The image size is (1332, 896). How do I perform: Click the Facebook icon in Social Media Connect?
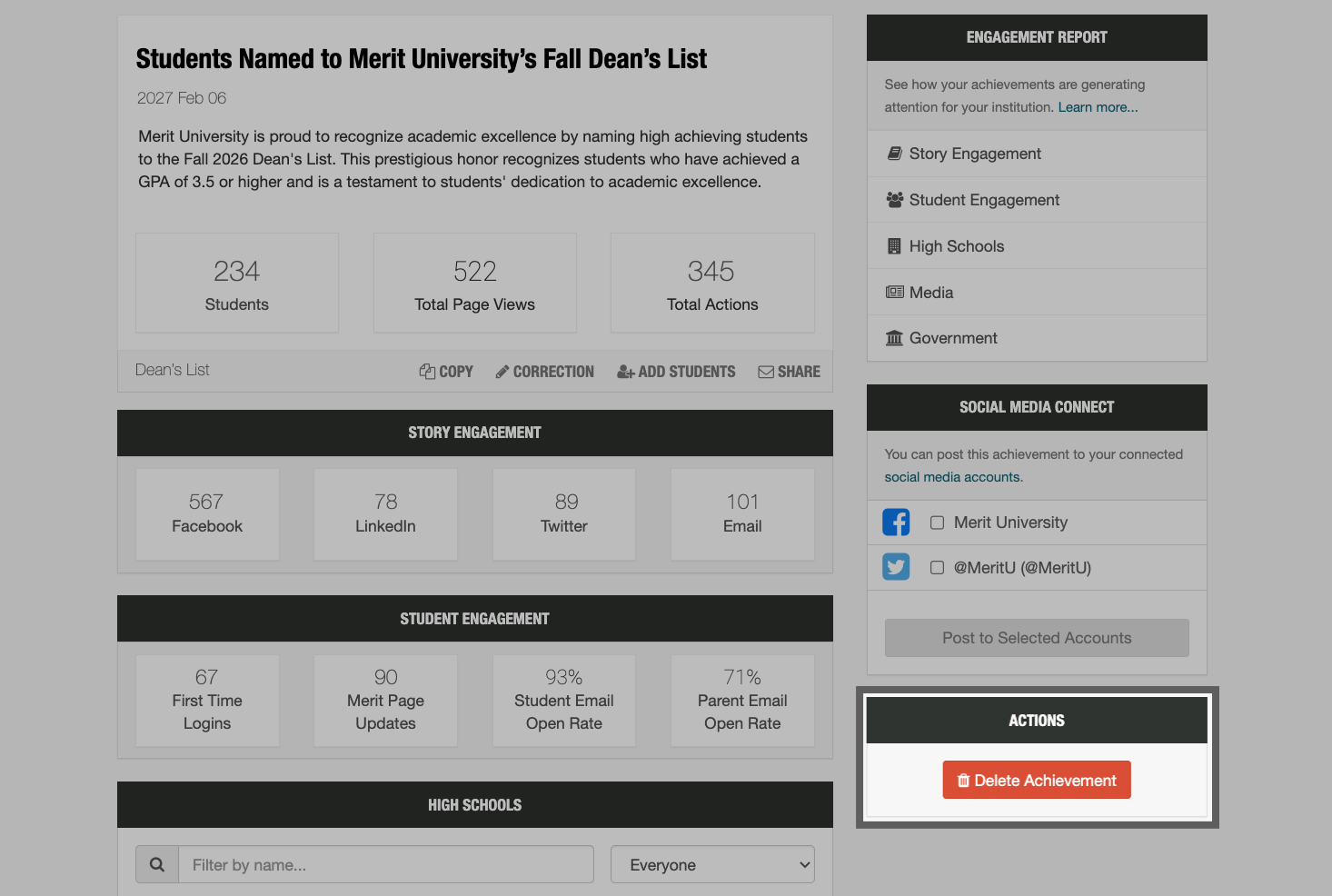click(896, 522)
